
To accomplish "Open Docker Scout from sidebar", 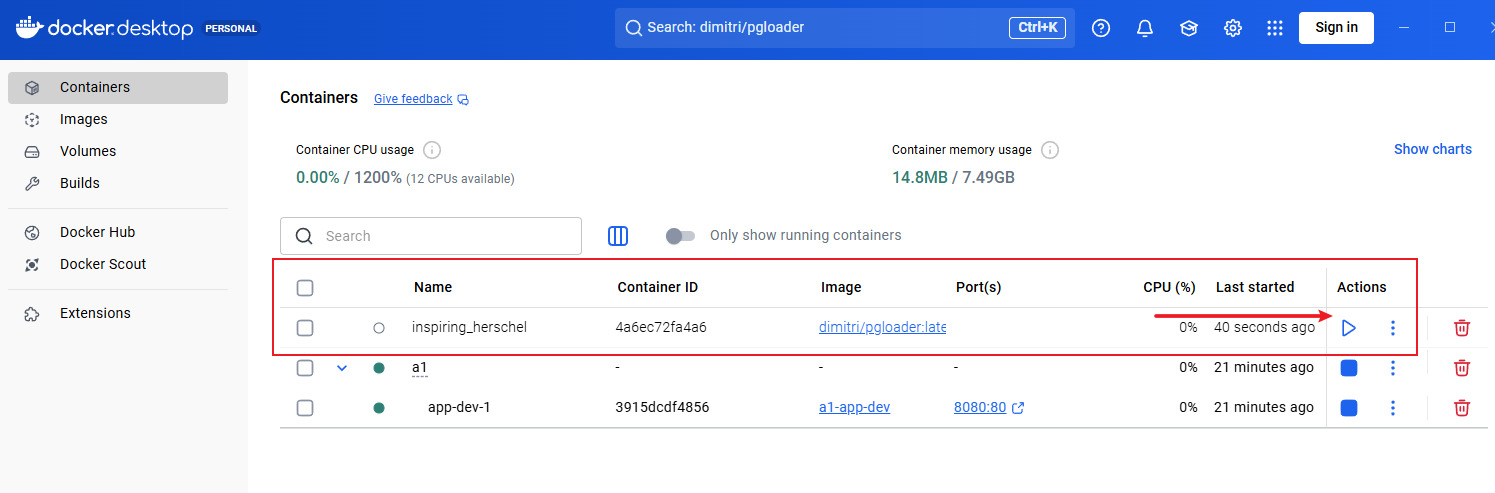I will (x=118, y=264).
